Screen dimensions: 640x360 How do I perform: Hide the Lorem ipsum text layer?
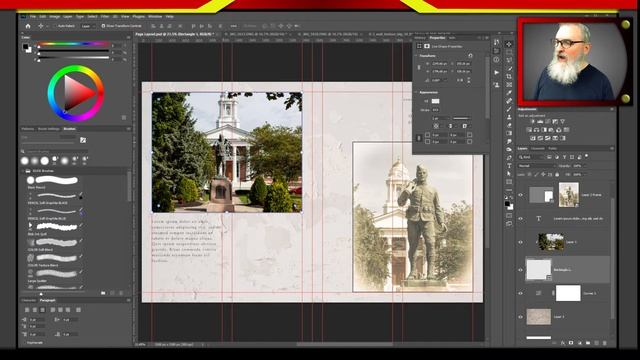(520, 219)
